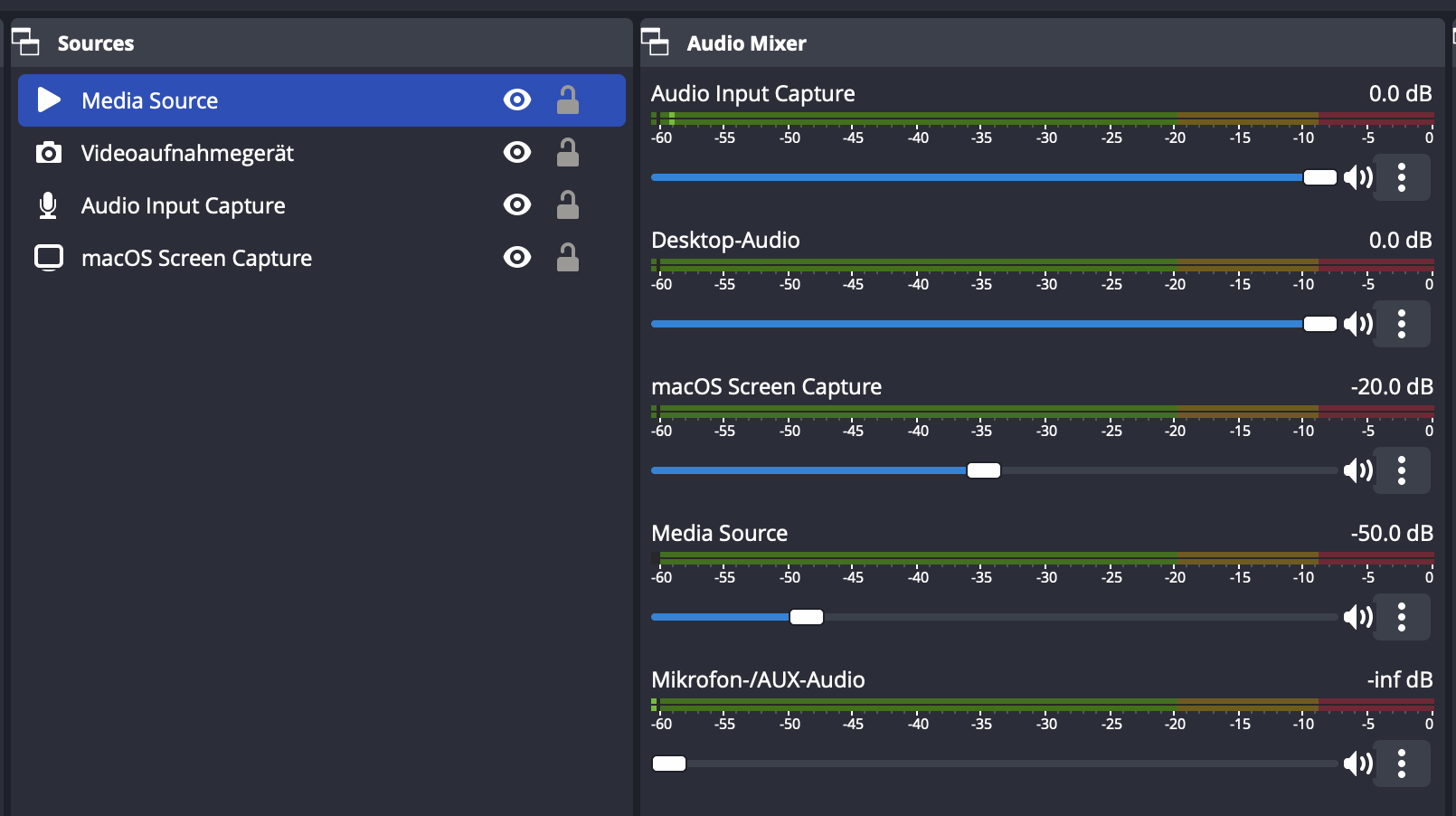Select the Media Source row in Sources
This screenshot has width=1456, height=816.
pos(322,100)
